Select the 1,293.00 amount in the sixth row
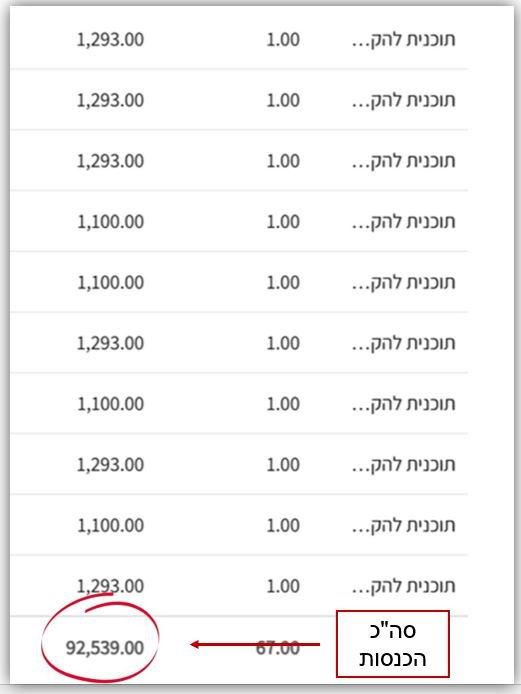The width and height of the screenshot is (521, 694). [x=110, y=343]
